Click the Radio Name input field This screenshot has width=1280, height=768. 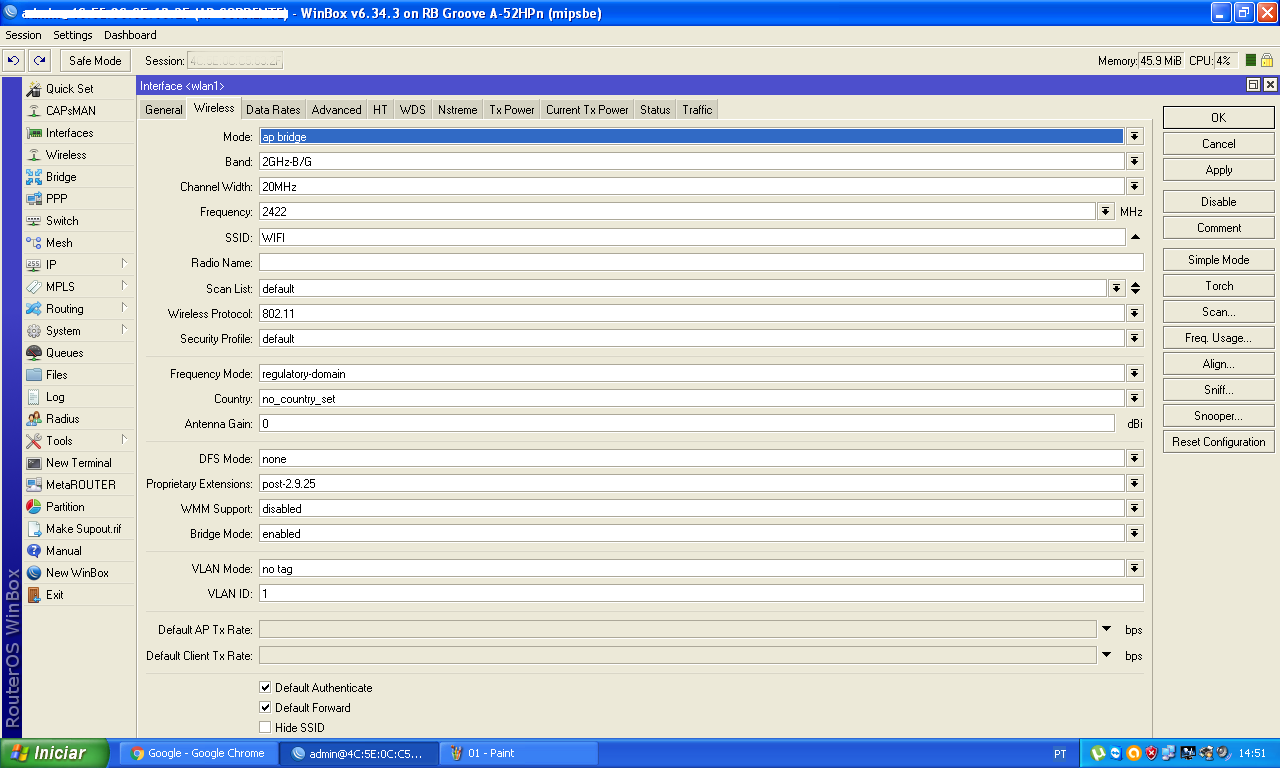tap(701, 263)
